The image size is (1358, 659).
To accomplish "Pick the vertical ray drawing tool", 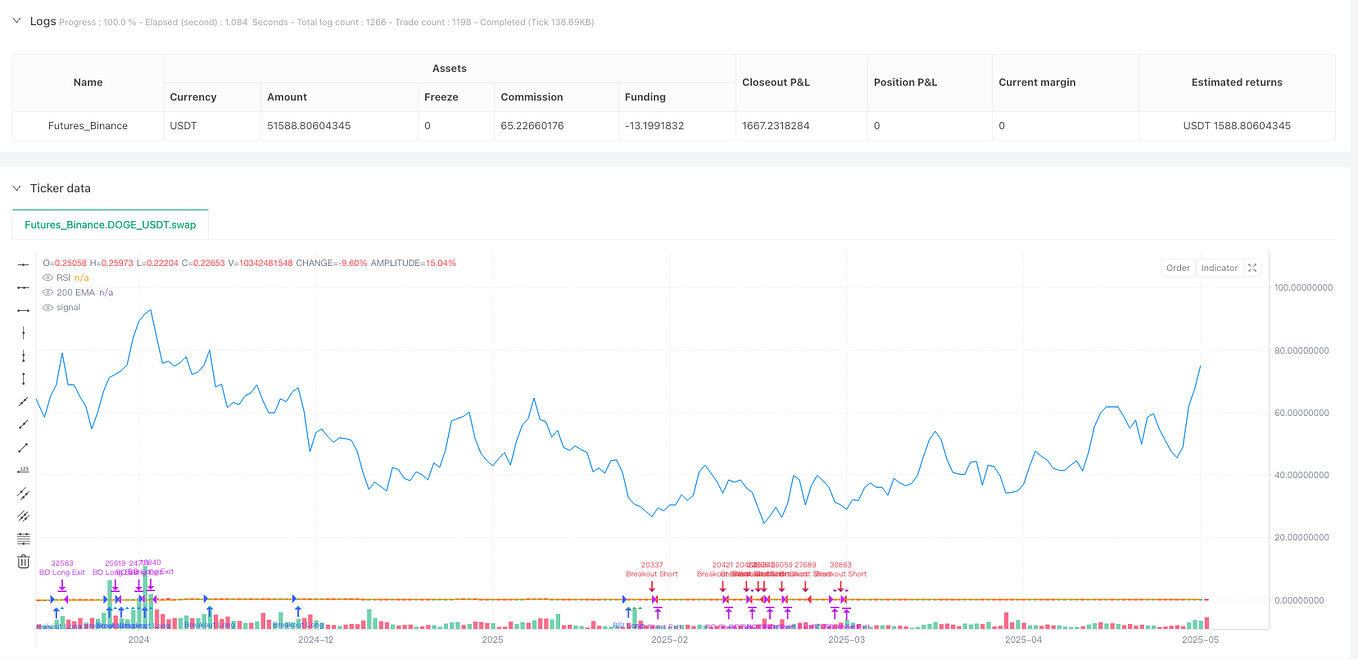I will coord(23,356).
